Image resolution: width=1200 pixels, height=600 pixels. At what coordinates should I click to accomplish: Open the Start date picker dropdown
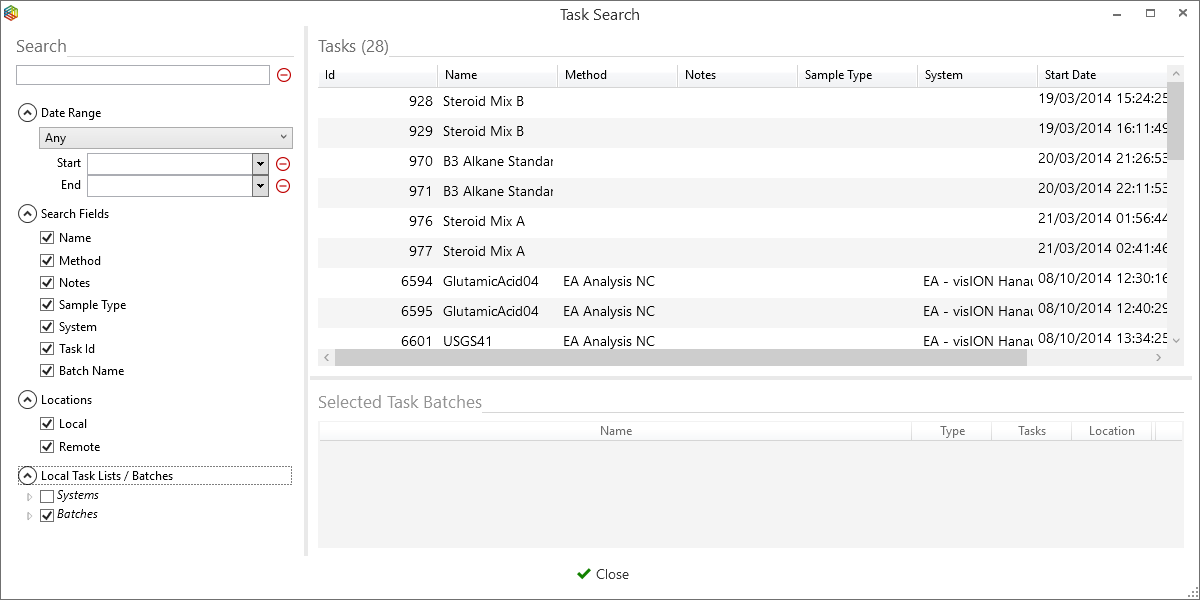260,164
